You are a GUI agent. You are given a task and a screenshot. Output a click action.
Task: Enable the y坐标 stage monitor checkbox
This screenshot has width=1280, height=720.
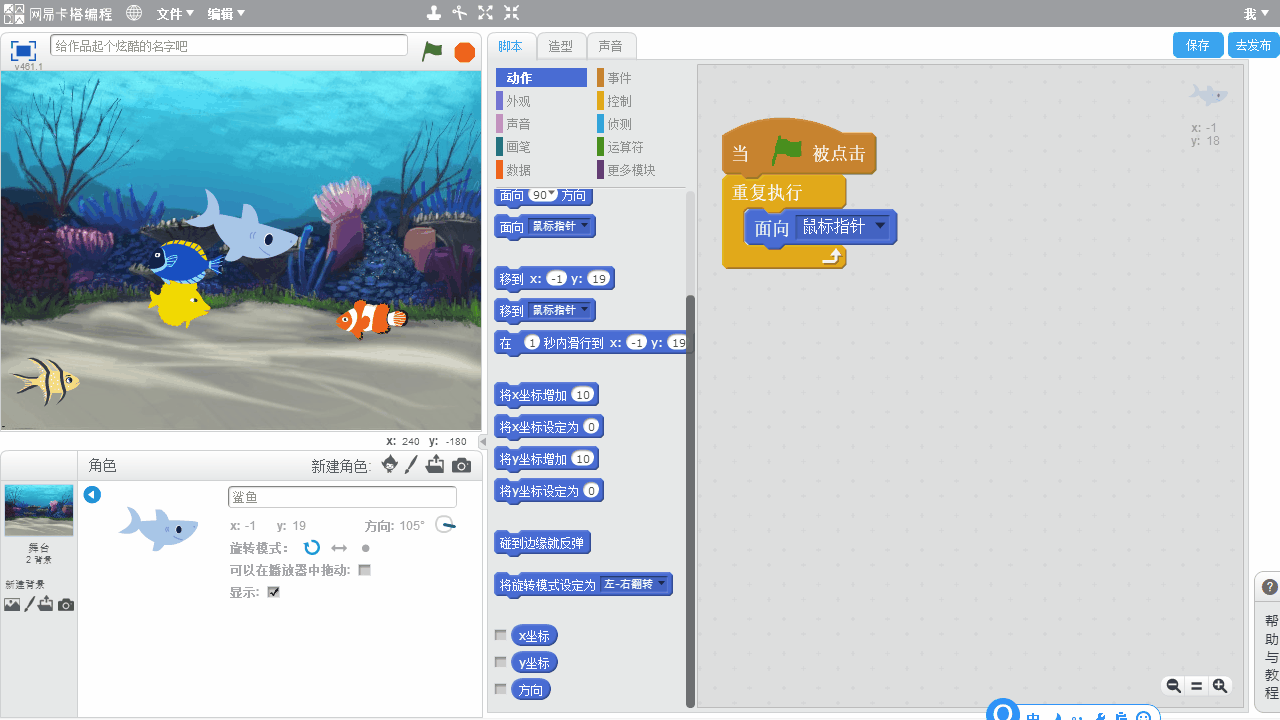click(x=501, y=662)
